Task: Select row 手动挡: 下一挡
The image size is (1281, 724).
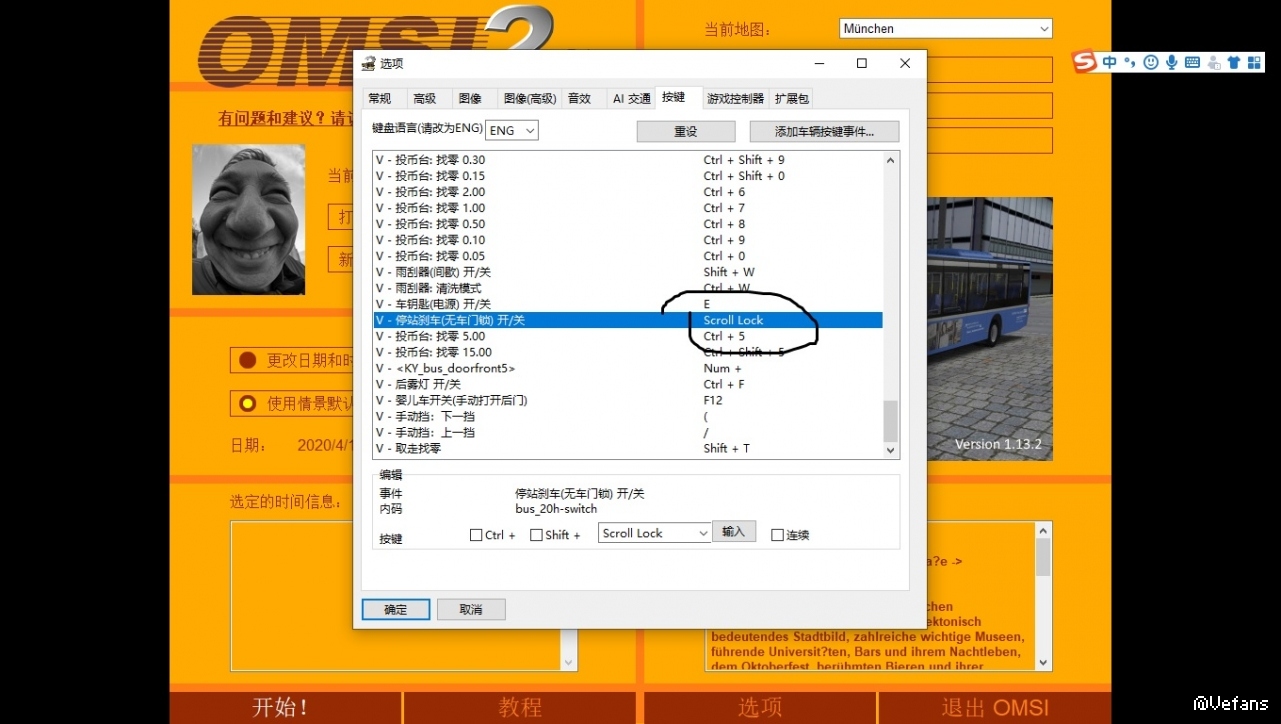Action: [x=628, y=416]
